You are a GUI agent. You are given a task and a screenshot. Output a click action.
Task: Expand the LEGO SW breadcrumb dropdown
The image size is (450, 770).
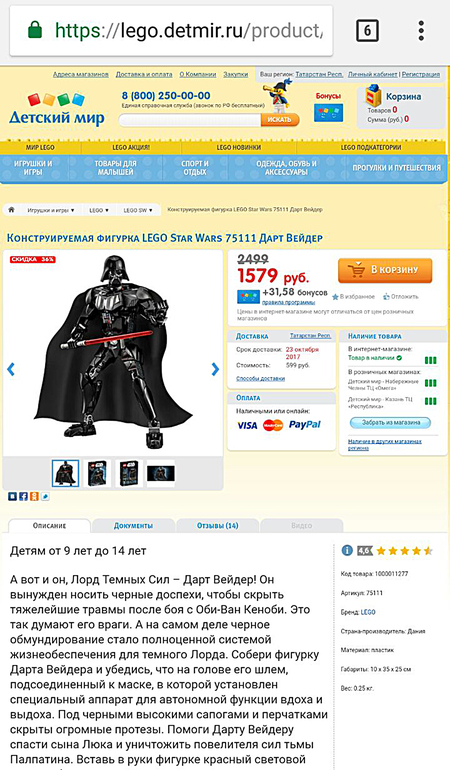point(138,210)
